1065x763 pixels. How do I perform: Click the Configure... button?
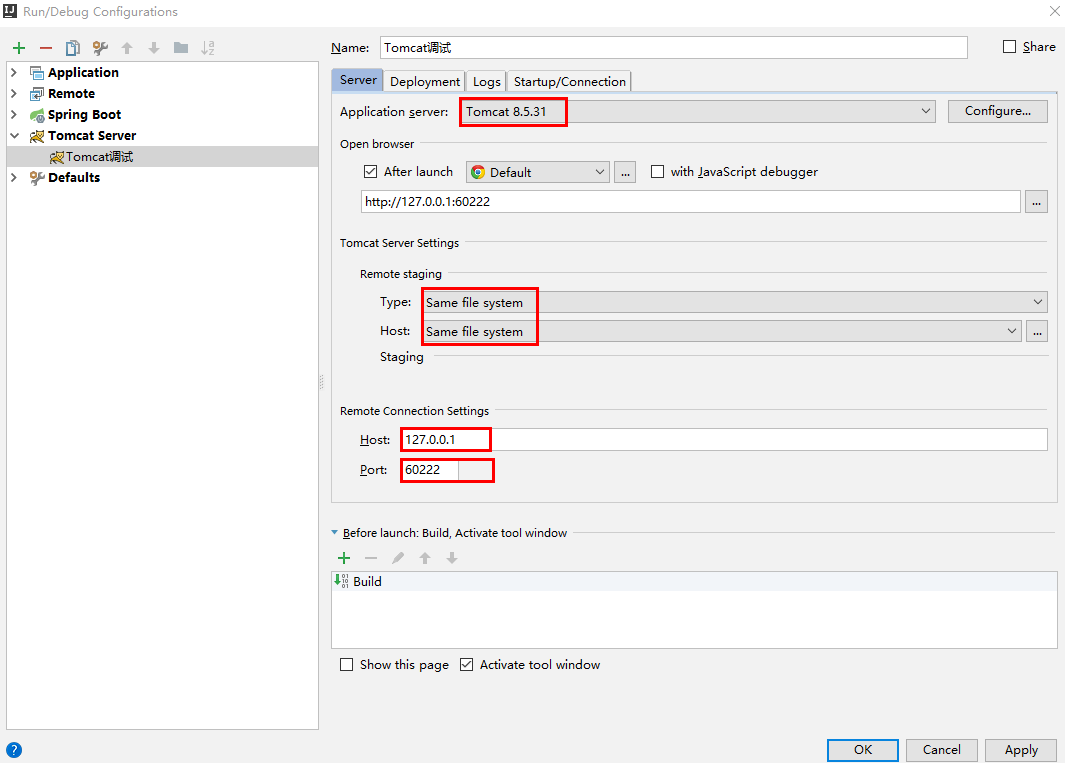pos(997,111)
